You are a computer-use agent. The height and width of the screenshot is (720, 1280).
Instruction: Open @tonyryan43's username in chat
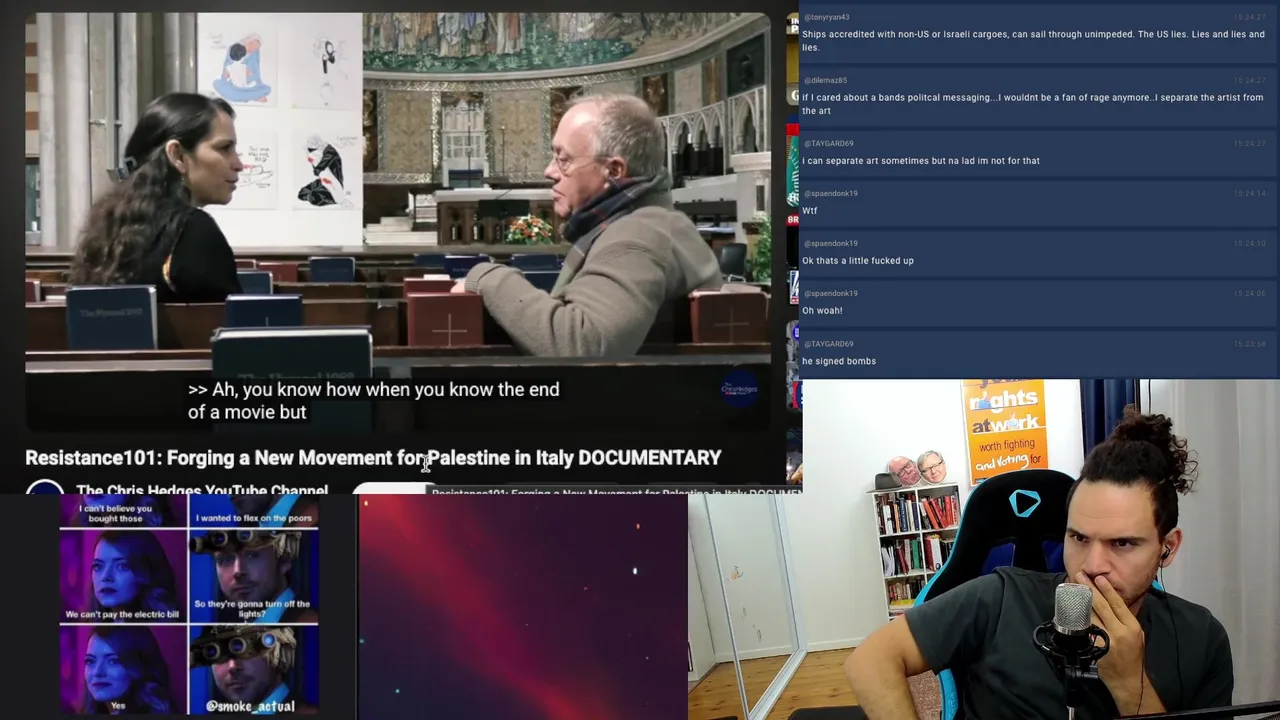click(826, 17)
